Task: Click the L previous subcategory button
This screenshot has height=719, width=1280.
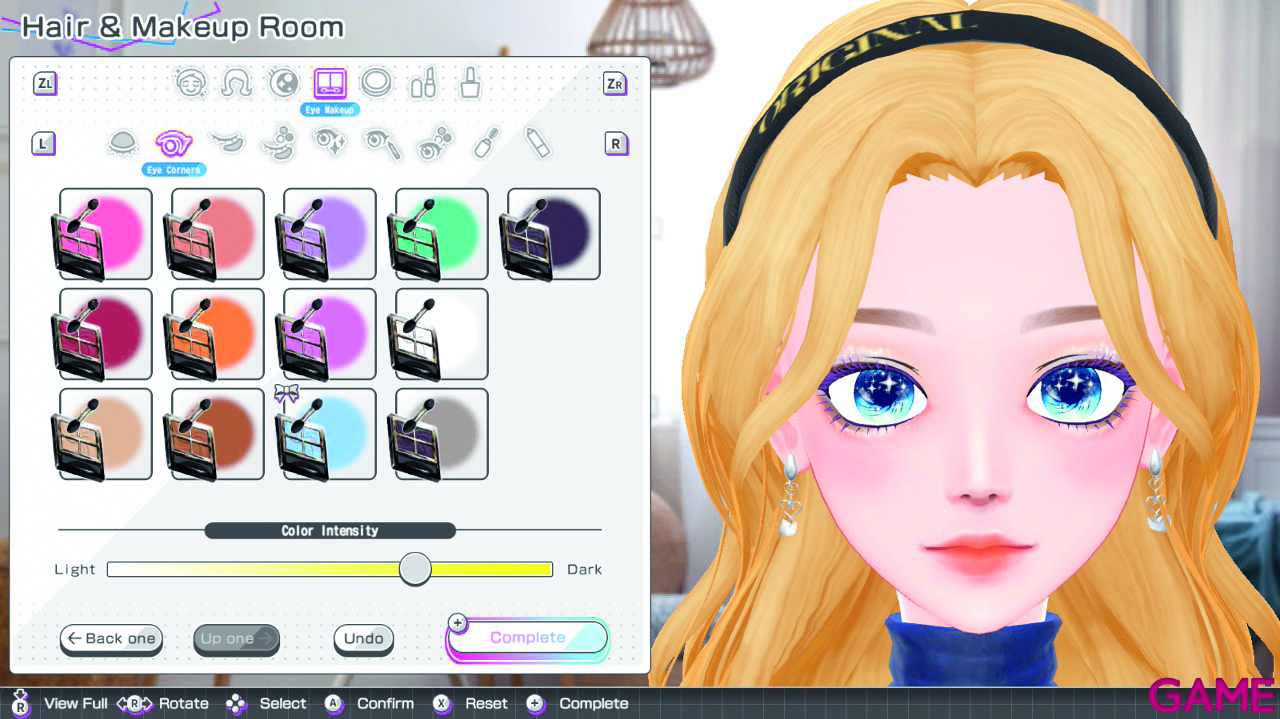Action: (43, 144)
